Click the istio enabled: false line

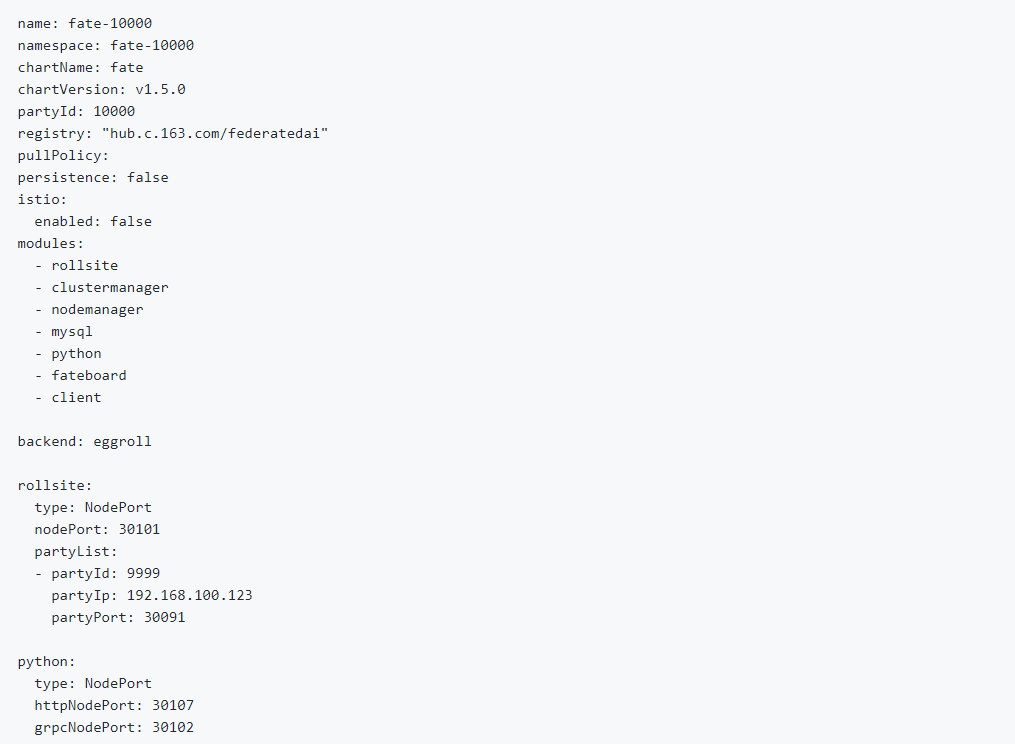(x=93, y=221)
